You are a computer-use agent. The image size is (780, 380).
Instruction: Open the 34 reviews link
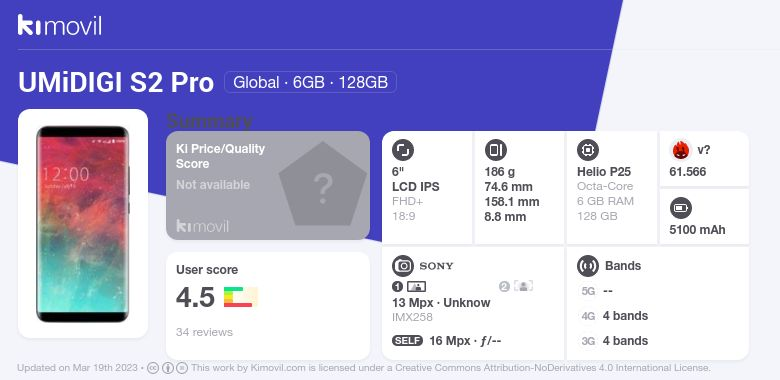[204, 332]
